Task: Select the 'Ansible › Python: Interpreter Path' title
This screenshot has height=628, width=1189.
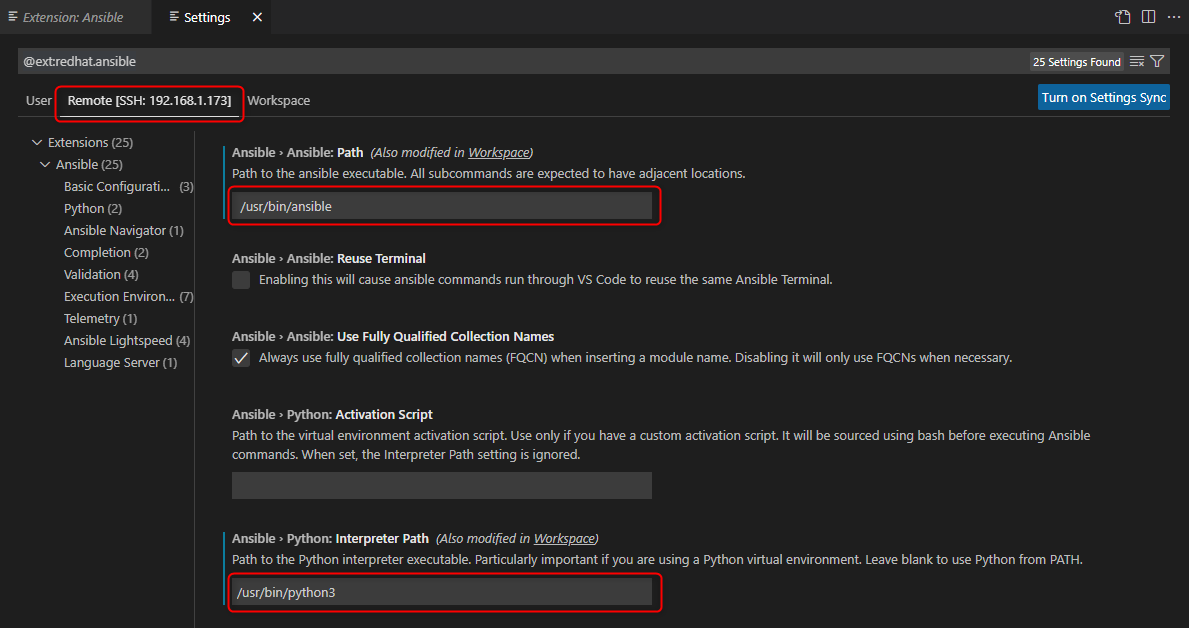Action: [x=331, y=539]
